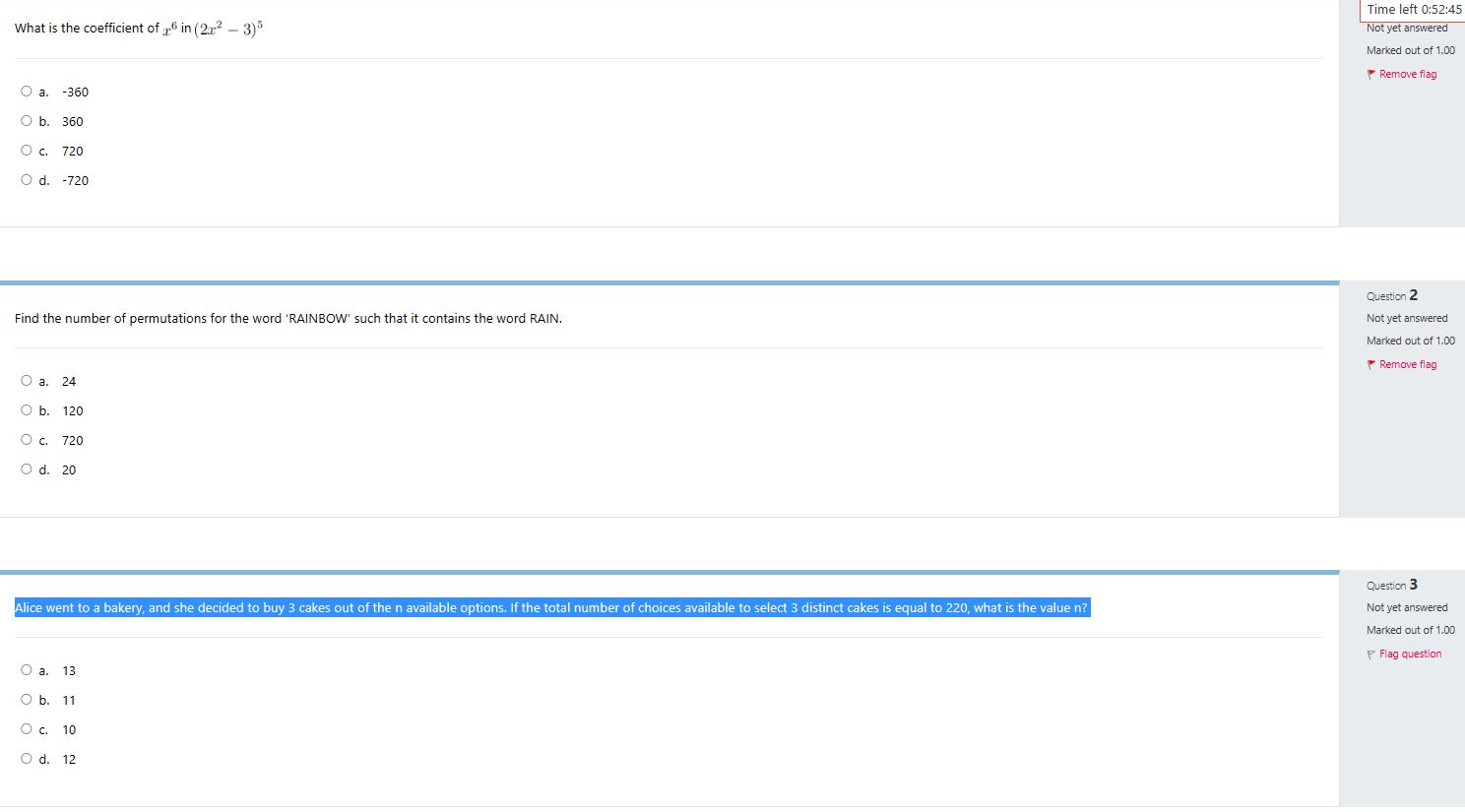Viewport: 1465px width, 812px height.
Task: Select option b. 11 for the bakery question
Action: coord(27,700)
